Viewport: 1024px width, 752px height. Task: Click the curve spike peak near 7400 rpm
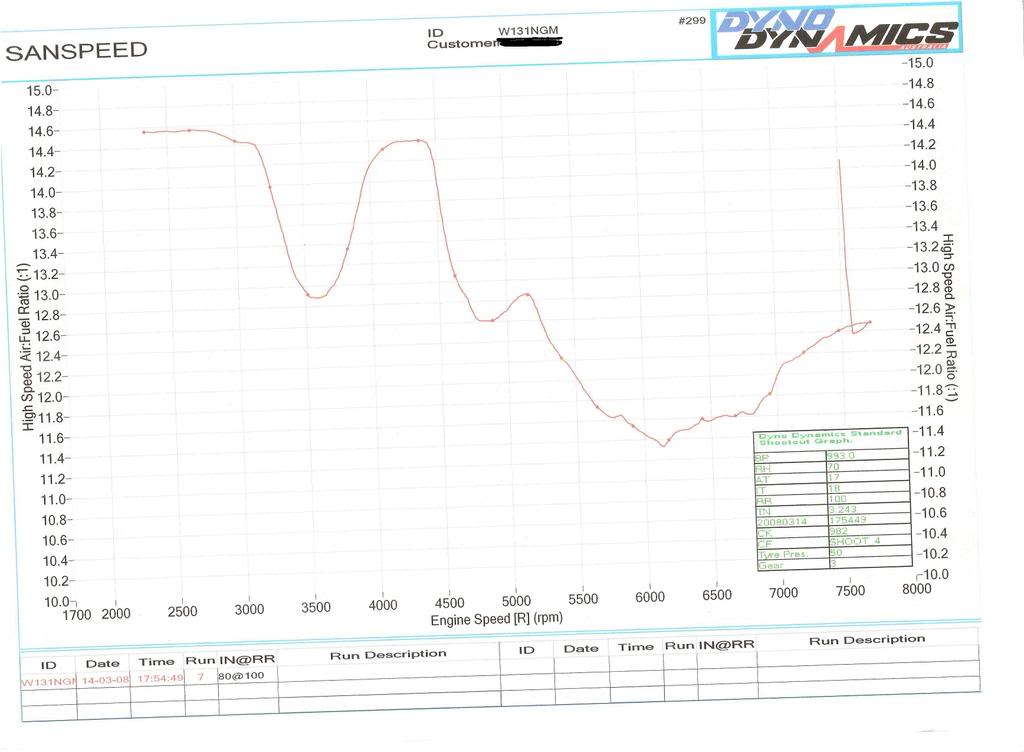838,160
